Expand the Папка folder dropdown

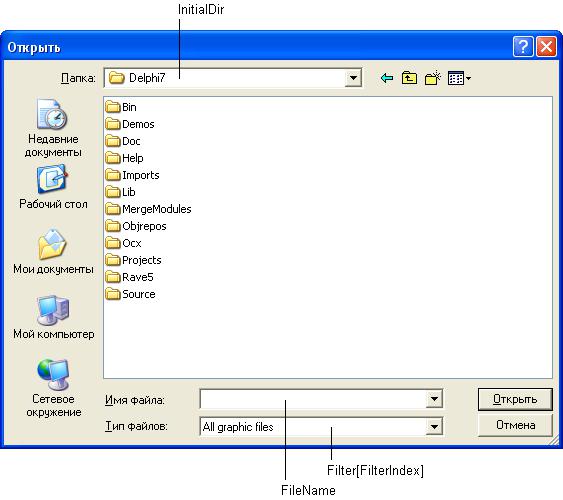tap(353, 78)
